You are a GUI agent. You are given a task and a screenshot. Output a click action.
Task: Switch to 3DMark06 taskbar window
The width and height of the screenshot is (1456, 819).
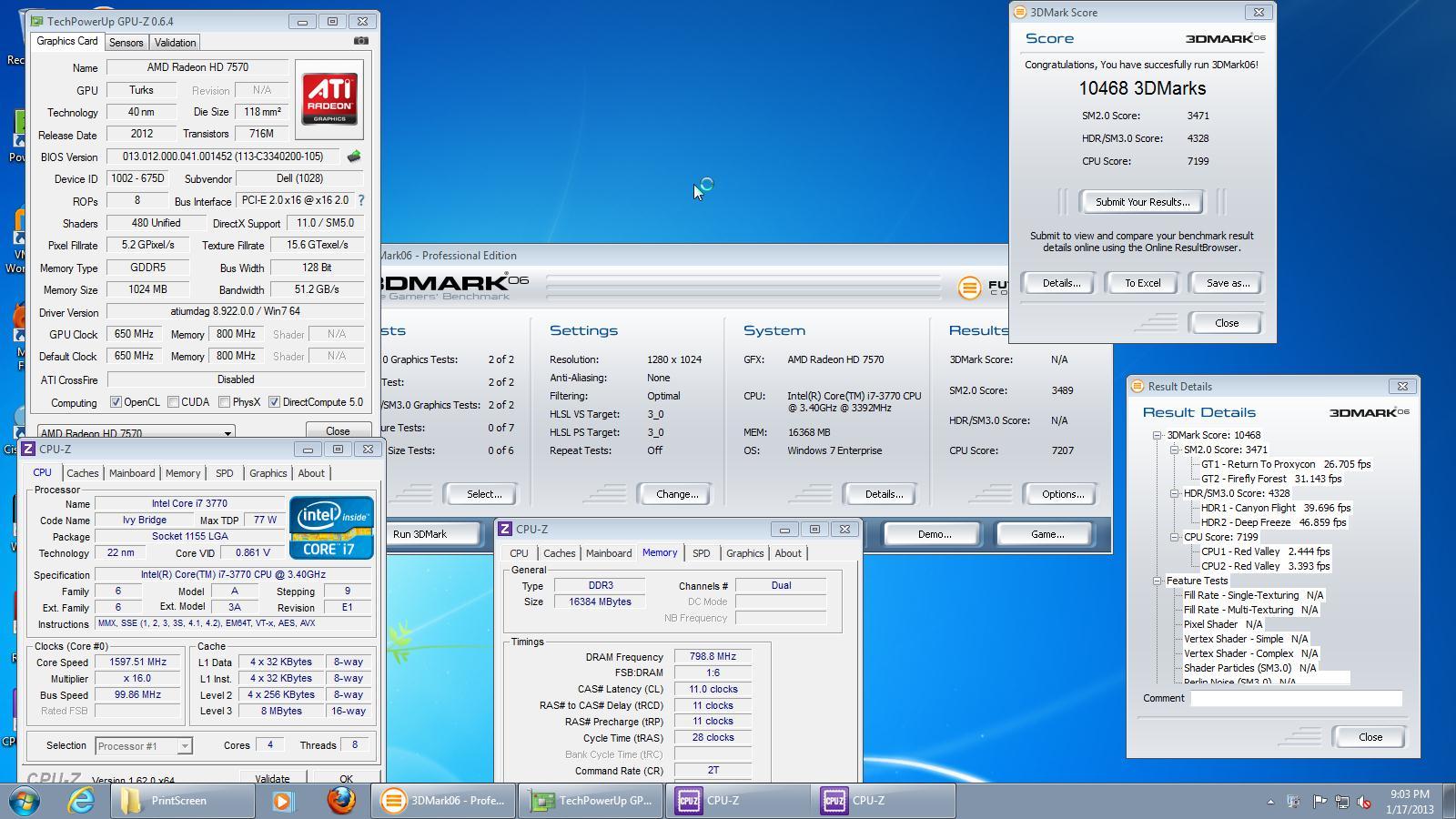[443, 801]
